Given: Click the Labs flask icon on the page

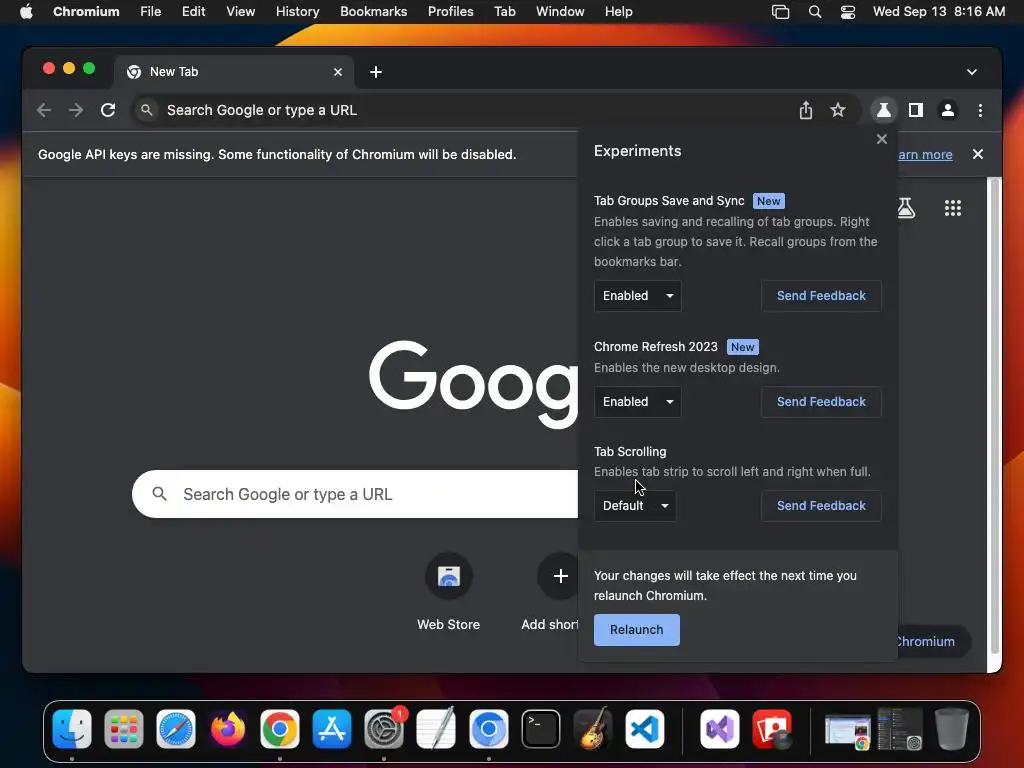Looking at the screenshot, I should 906,208.
